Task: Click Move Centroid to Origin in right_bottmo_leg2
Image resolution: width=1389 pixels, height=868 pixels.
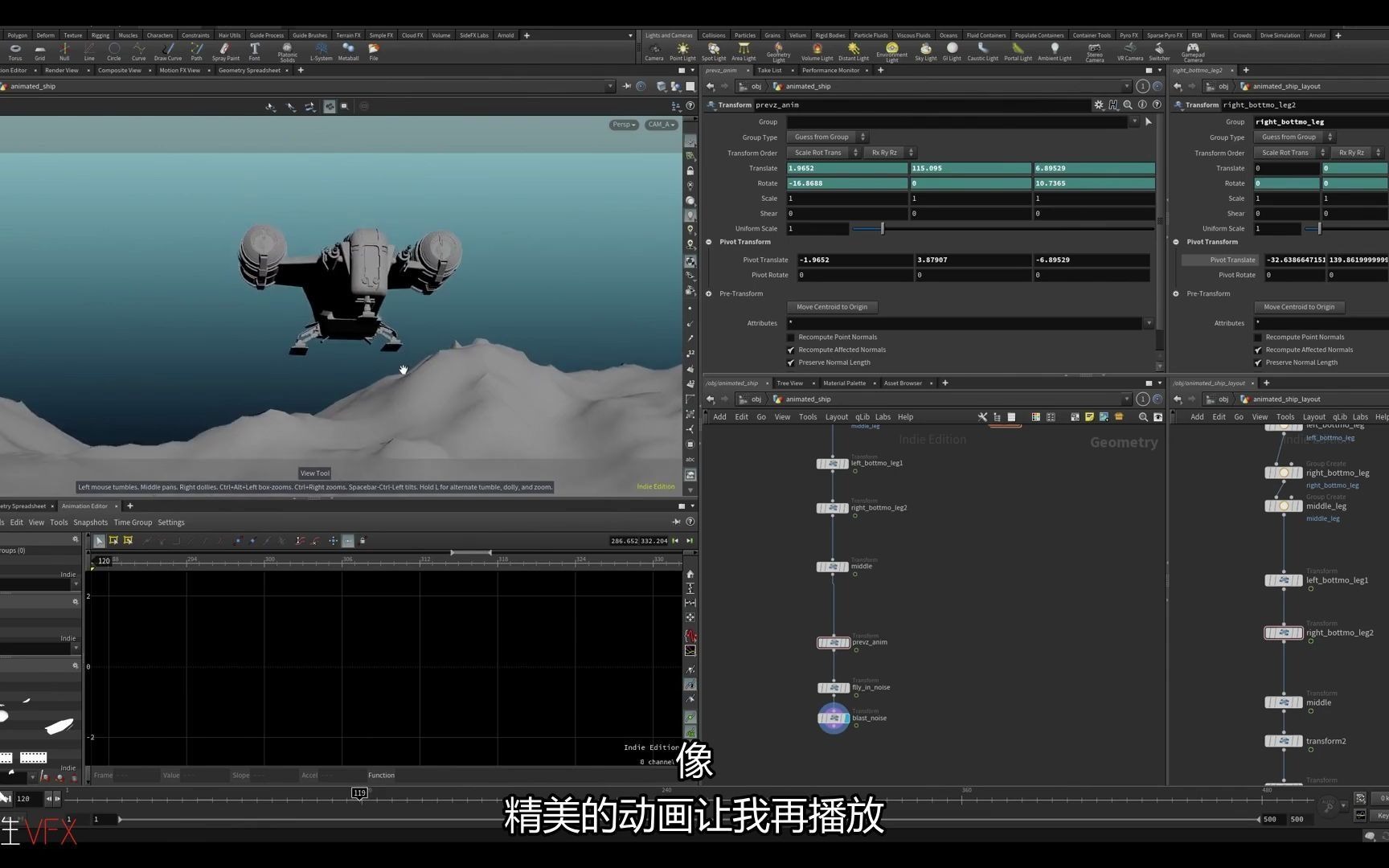Action: coord(1299,307)
